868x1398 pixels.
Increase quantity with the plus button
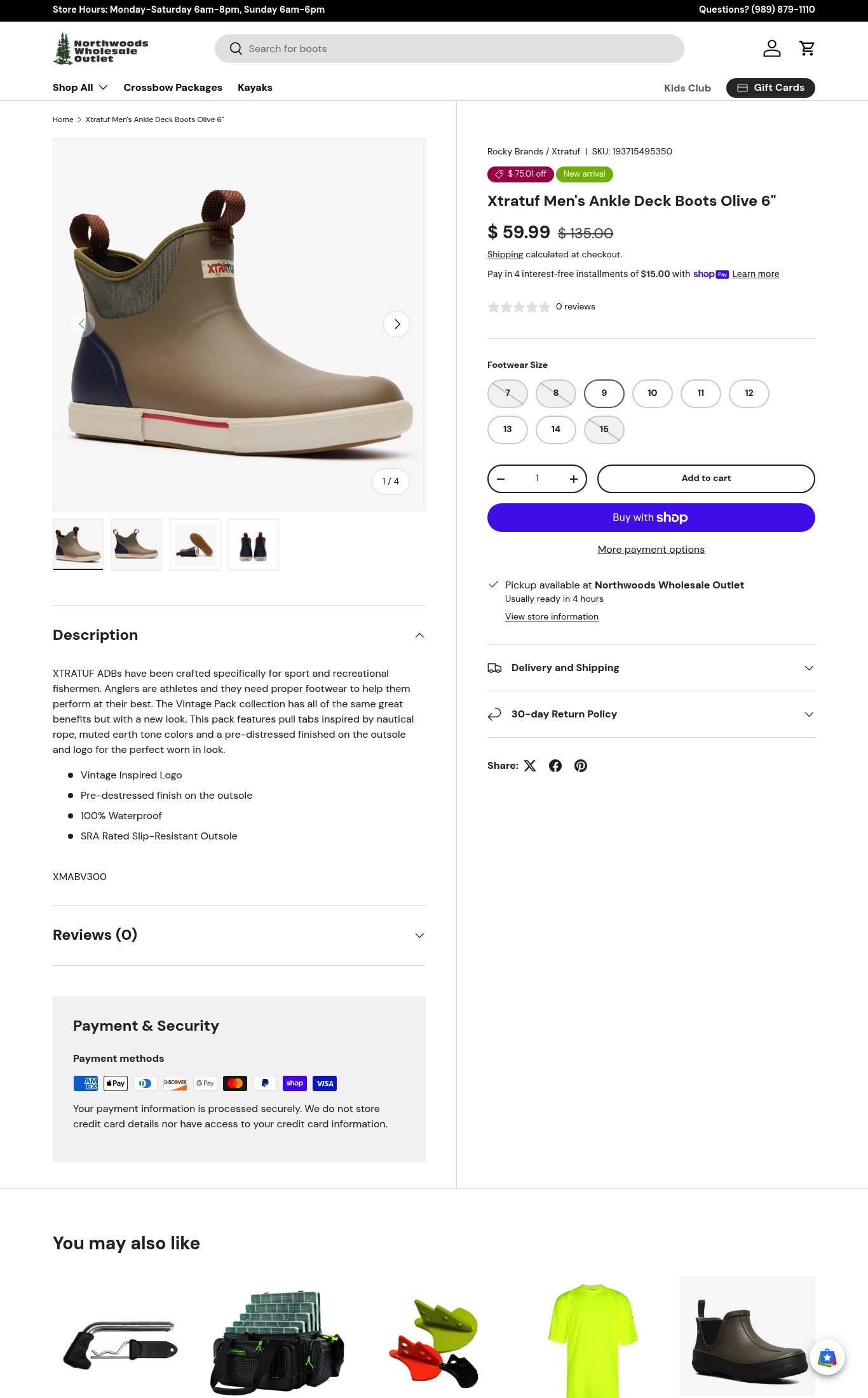tap(573, 479)
